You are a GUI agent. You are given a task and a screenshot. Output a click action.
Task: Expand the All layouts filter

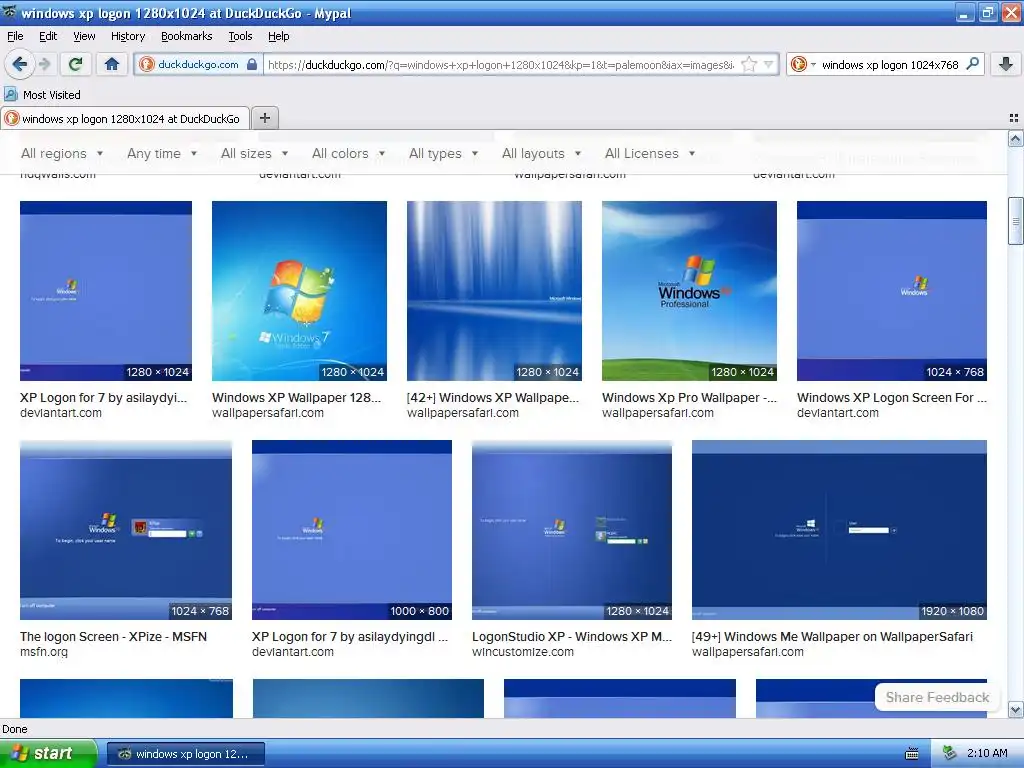tap(541, 153)
